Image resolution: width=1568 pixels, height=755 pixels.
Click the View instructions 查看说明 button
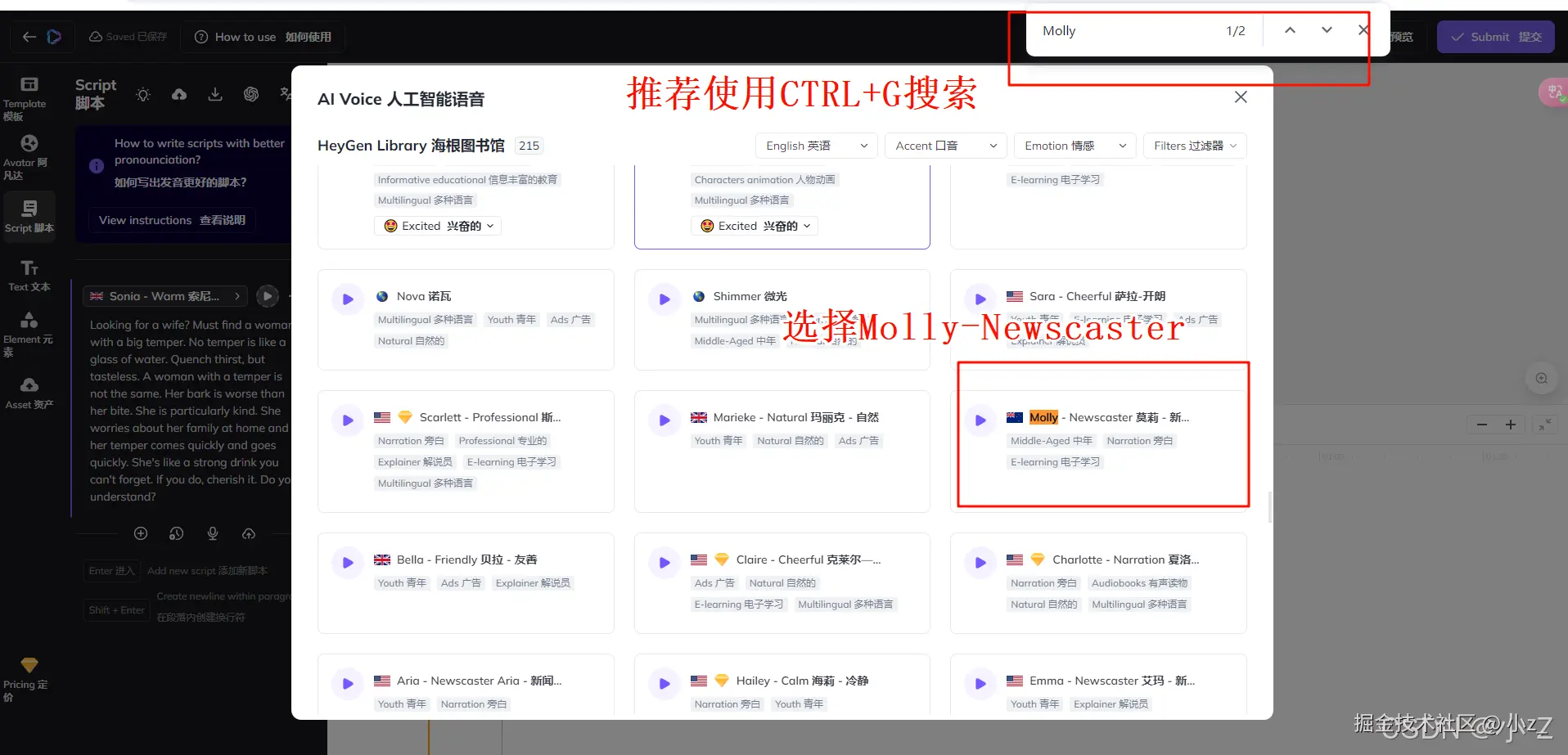coord(171,219)
